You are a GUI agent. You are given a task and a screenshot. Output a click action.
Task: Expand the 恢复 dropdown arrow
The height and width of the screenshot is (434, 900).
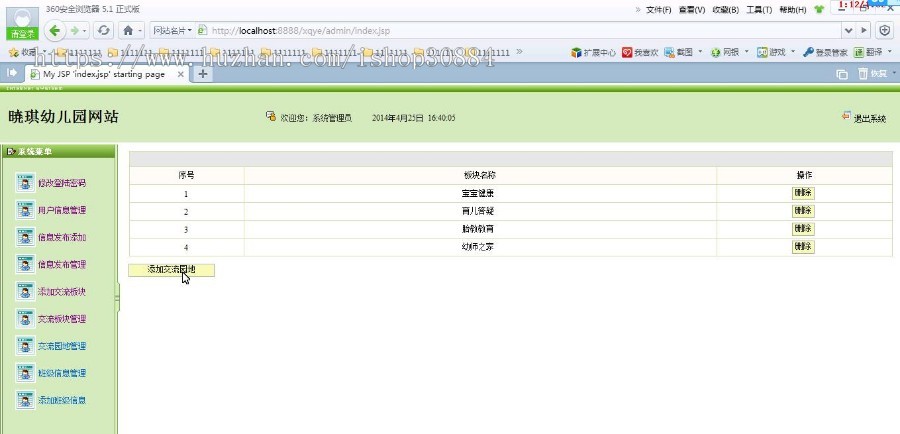pos(893,74)
